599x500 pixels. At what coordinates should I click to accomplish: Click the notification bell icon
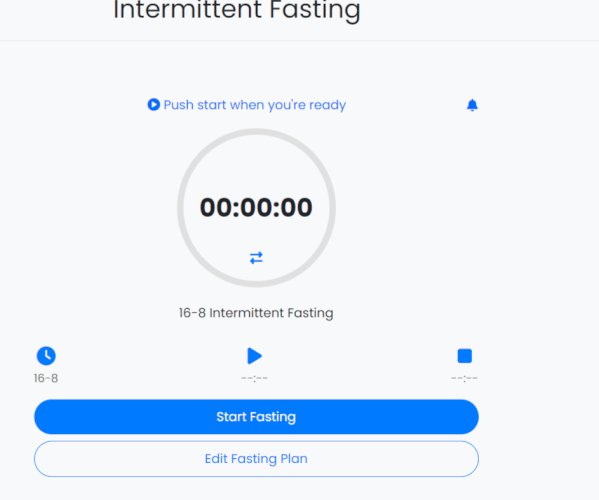coord(472,105)
